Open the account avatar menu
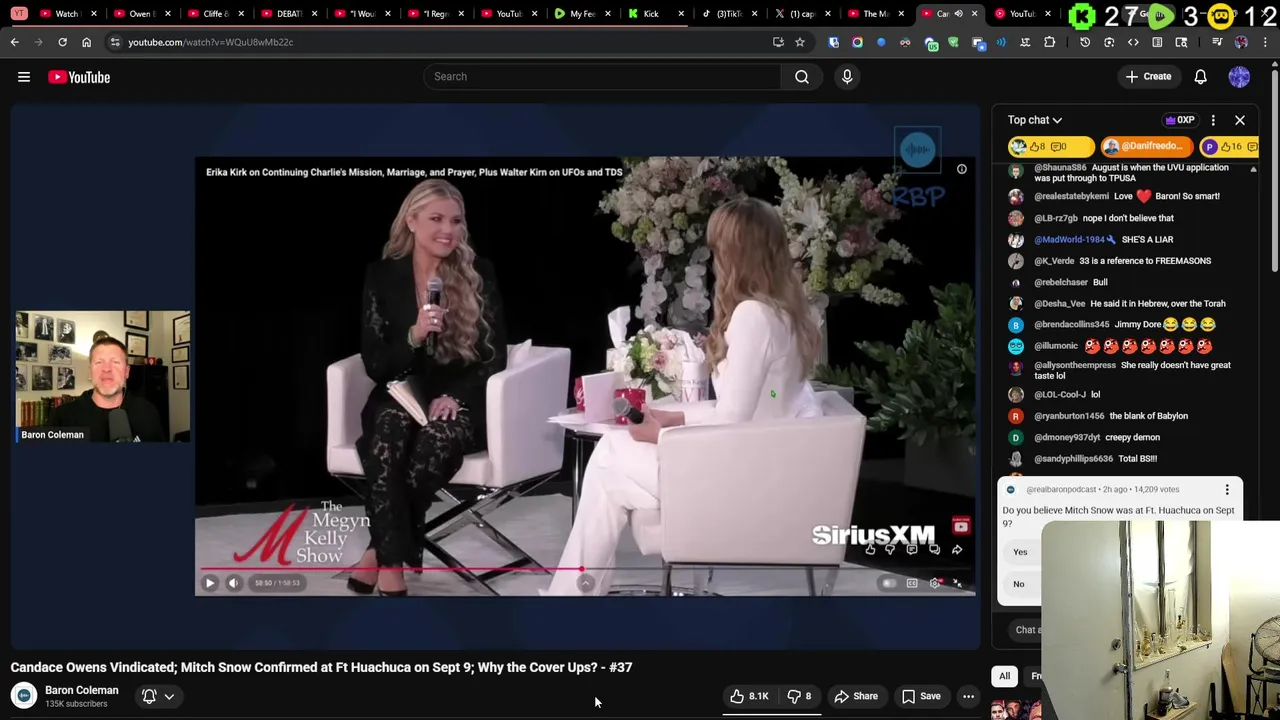Viewport: 1280px width, 720px height. point(1239,77)
